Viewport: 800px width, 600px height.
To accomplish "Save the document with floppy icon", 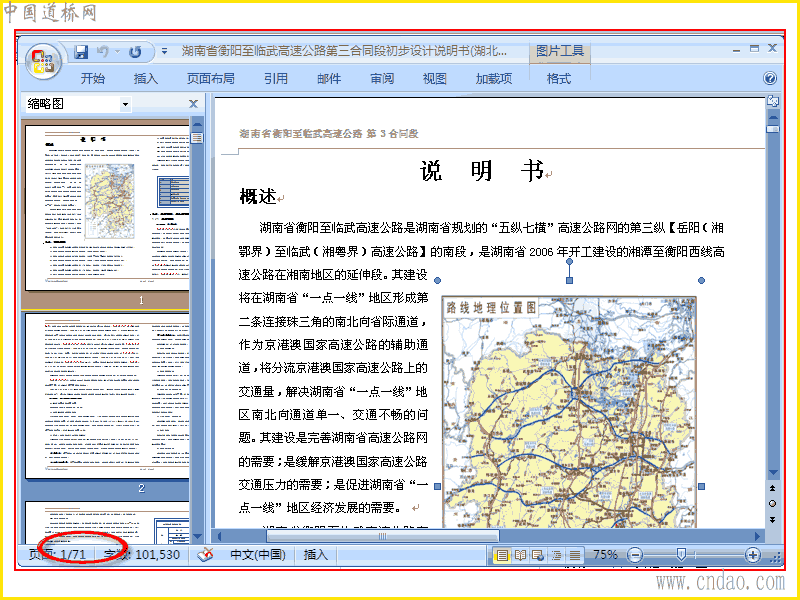I will [81, 52].
